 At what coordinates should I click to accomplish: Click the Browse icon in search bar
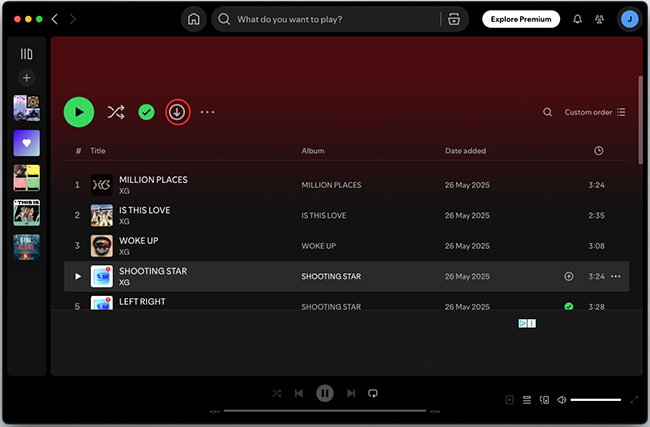tap(454, 19)
